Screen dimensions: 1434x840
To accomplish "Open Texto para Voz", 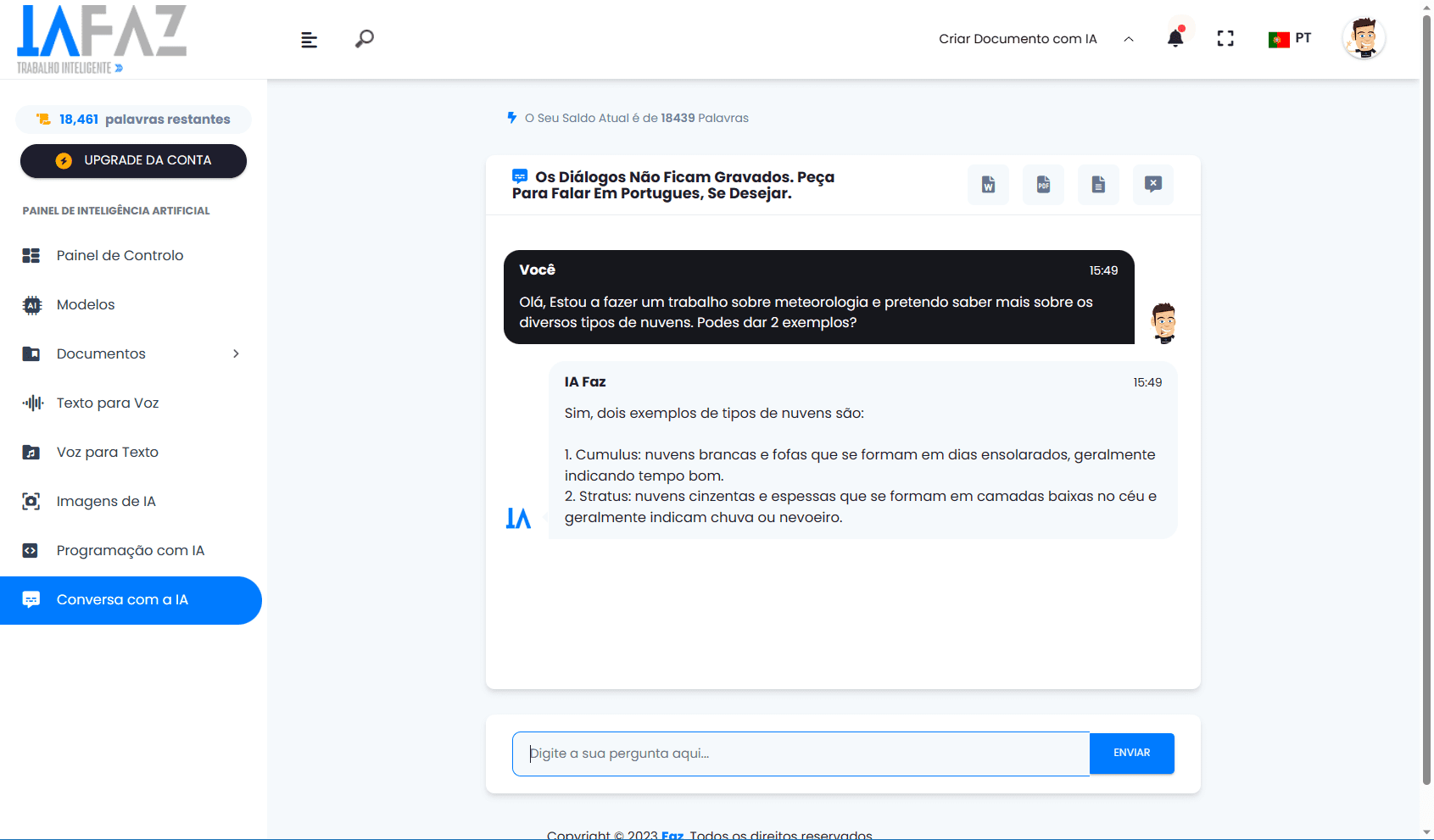I will (x=108, y=403).
